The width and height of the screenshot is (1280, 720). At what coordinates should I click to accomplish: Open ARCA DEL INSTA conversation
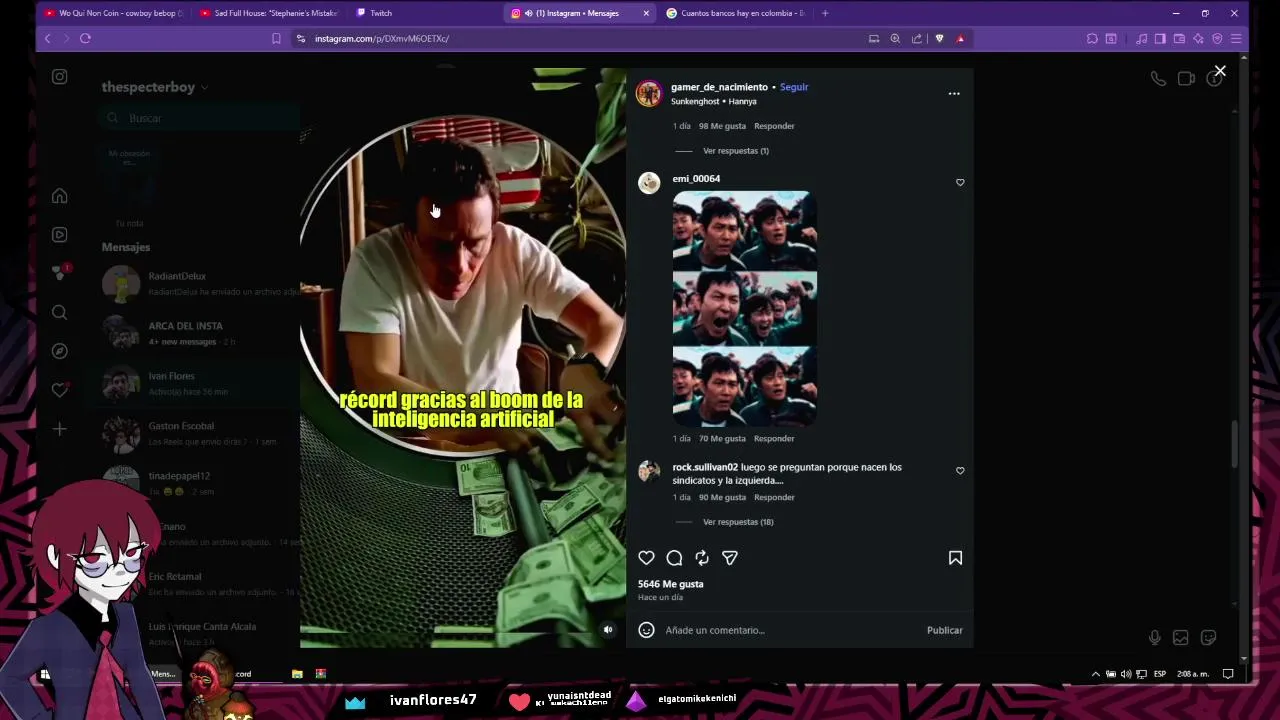[x=200, y=333]
